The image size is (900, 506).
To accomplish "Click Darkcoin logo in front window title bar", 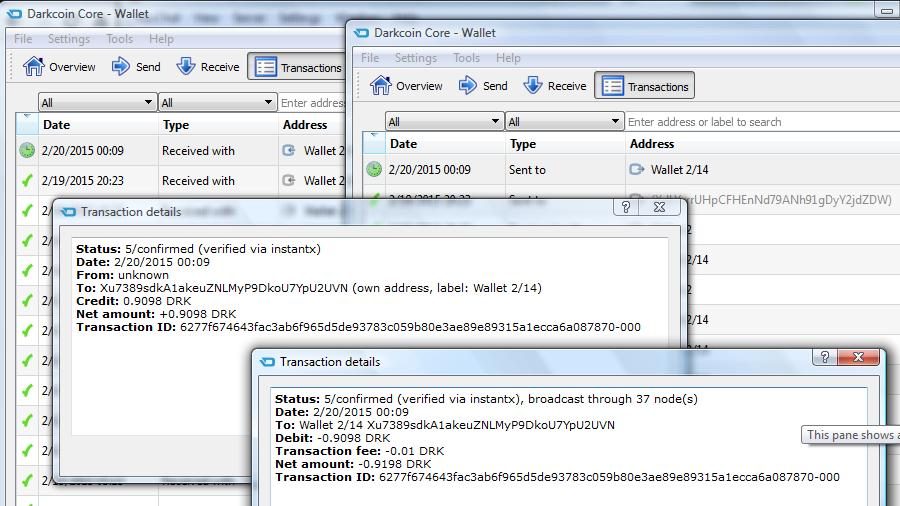I will (x=361, y=33).
